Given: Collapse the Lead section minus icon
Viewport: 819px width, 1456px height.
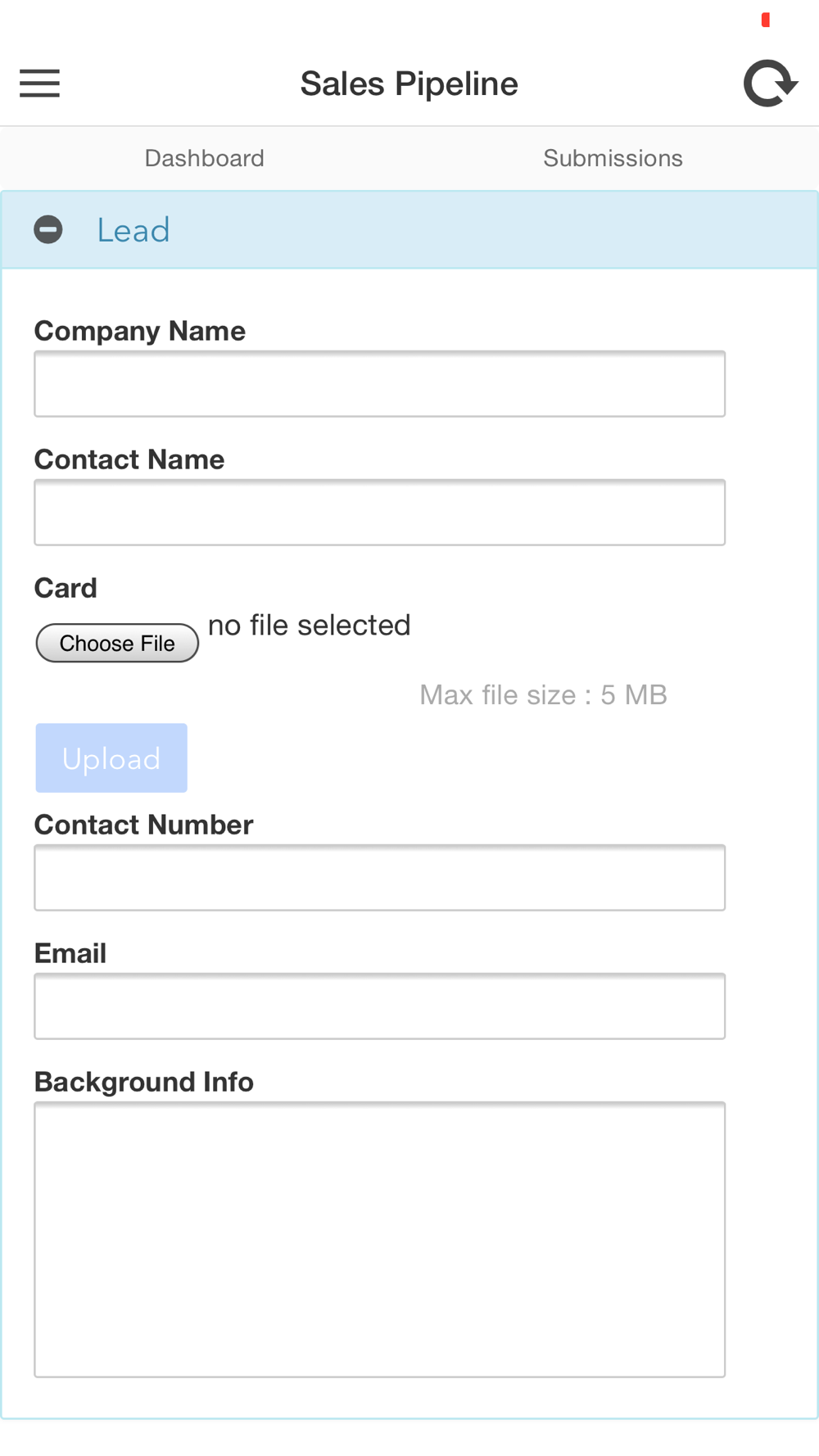Looking at the screenshot, I should [48, 230].
